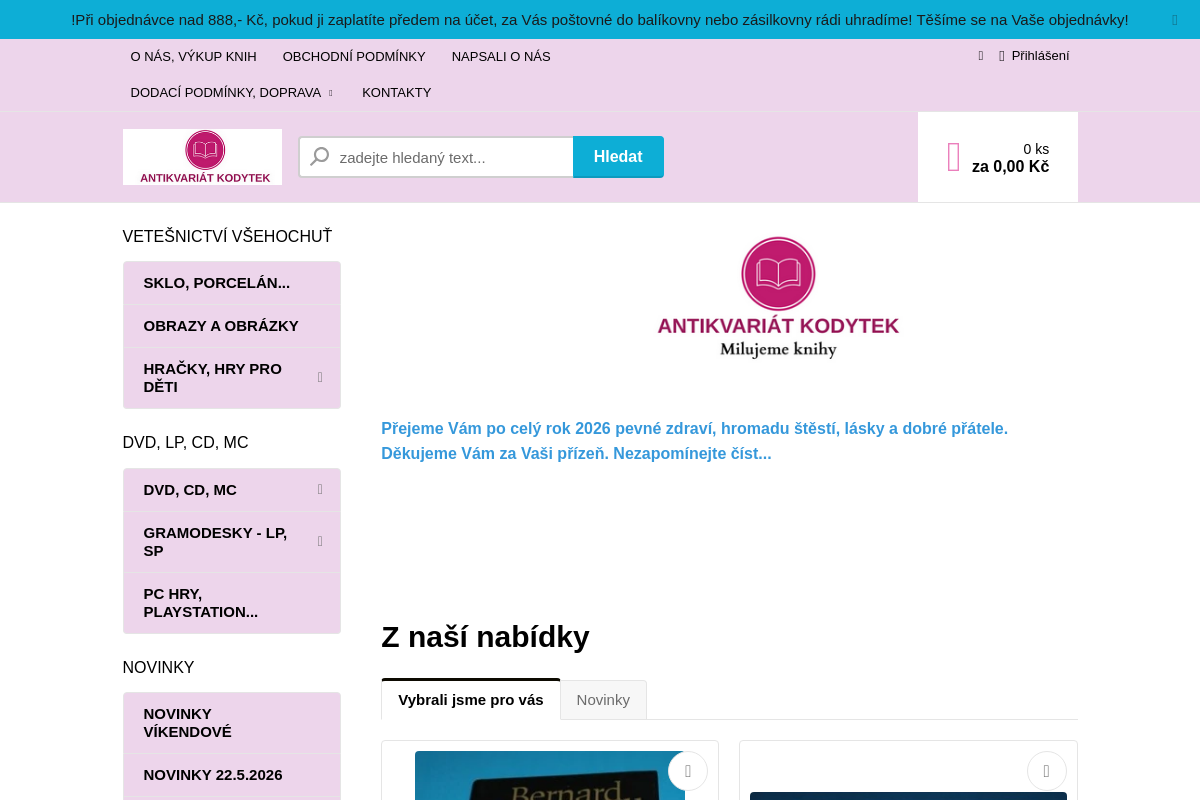Click the Antikvariát Kodytek header logo
This screenshot has height=800, width=1200.
(x=202, y=157)
